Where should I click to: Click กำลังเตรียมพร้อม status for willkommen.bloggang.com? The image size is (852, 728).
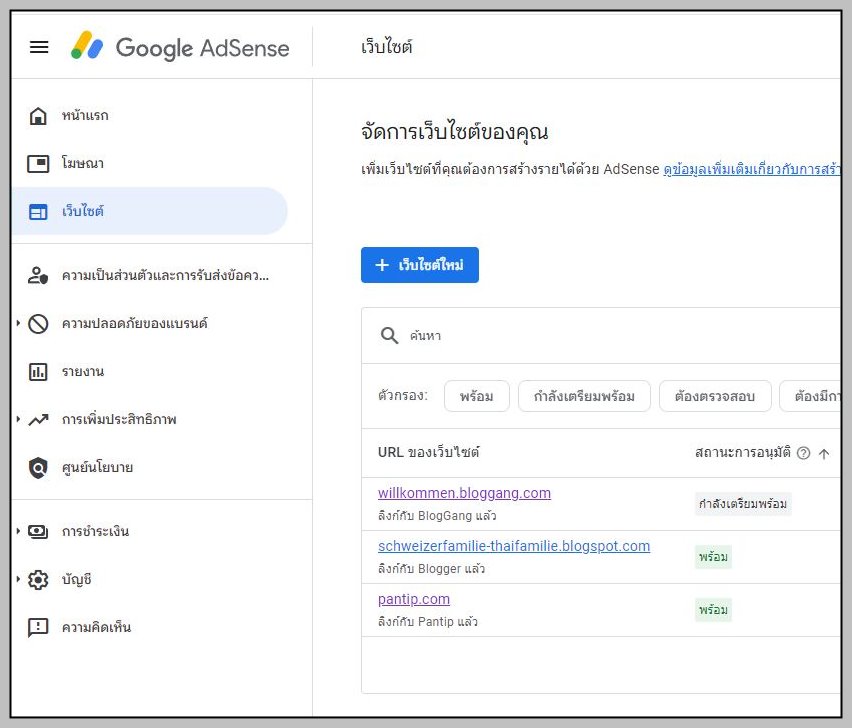(743, 504)
